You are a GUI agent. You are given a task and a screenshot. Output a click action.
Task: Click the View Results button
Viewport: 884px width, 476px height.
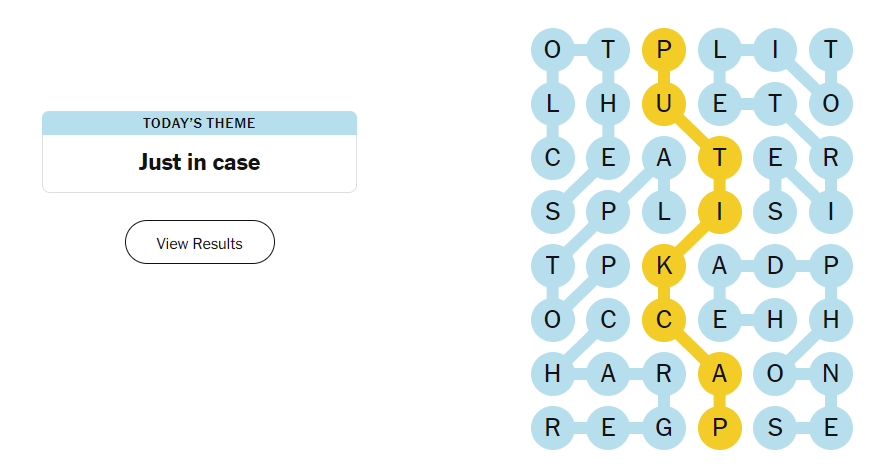coord(199,243)
